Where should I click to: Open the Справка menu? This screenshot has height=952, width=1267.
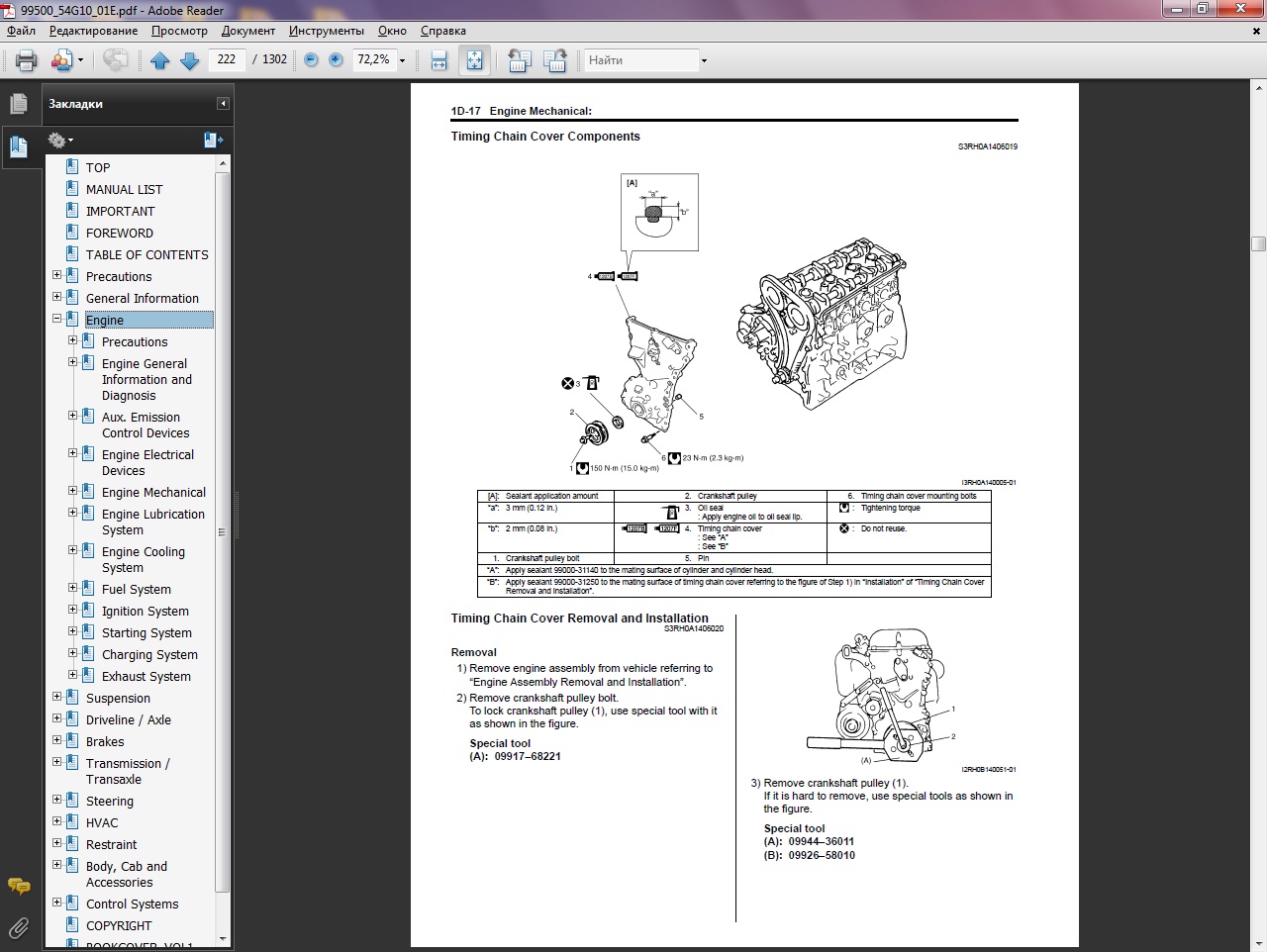pos(443,31)
